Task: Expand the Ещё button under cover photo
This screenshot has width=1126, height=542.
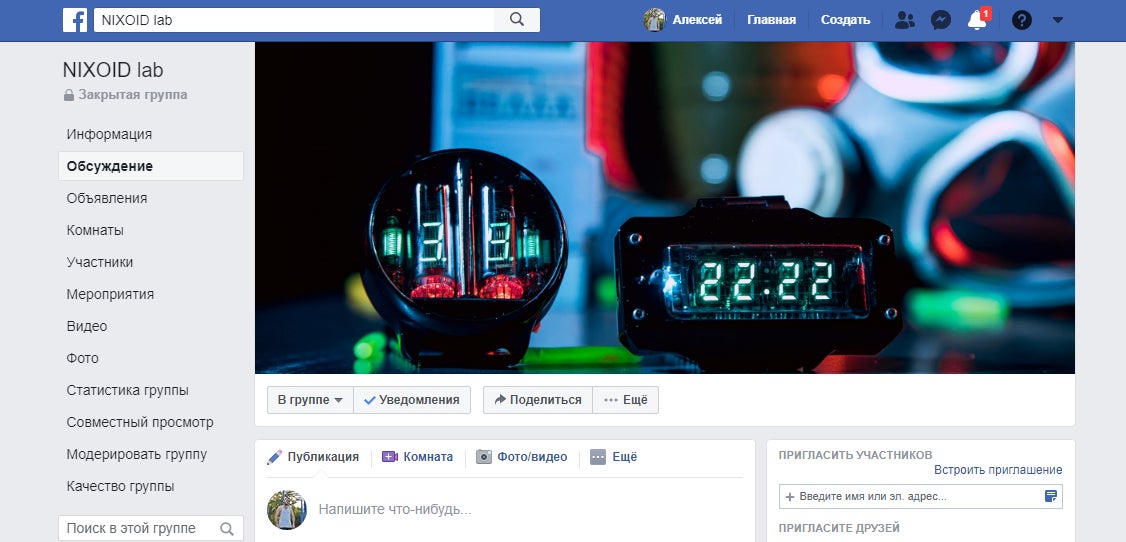Action: pos(626,400)
